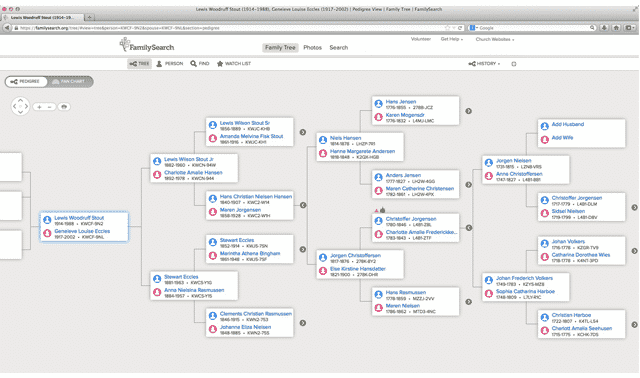Screen dimensions: 640x378
Task: Expand ancestors of Christoffer Jorgensen 1717-1779
Action: tap(635, 207)
